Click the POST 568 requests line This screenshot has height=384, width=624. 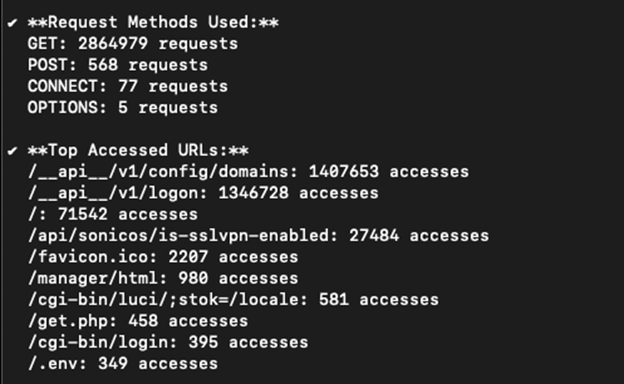pyautogui.click(x=118, y=65)
